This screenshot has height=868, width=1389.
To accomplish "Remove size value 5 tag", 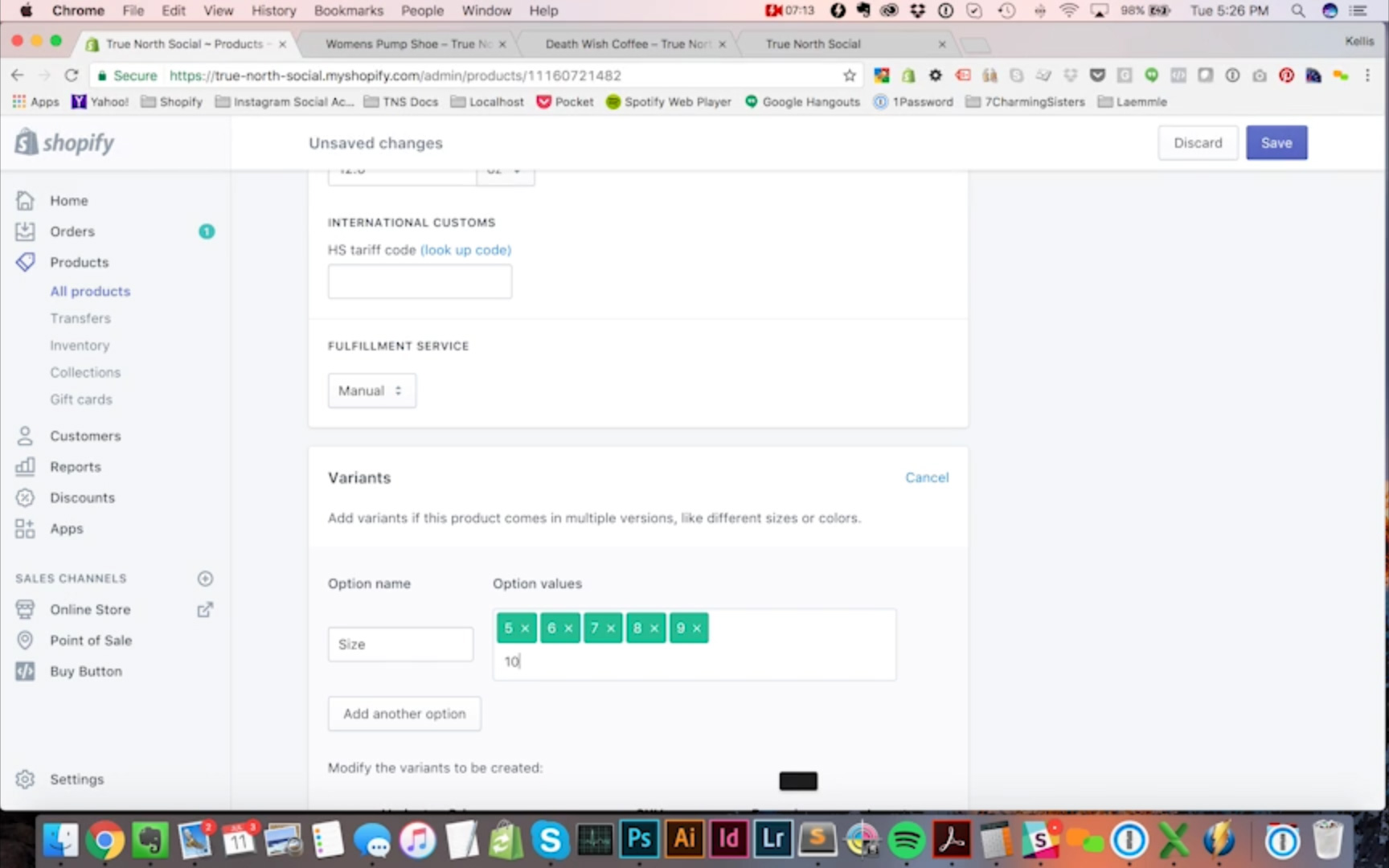I will 525,628.
